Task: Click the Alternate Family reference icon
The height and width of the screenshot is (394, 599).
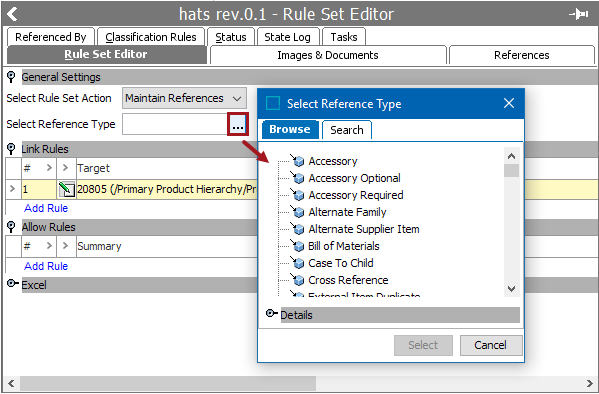Action: [298, 212]
